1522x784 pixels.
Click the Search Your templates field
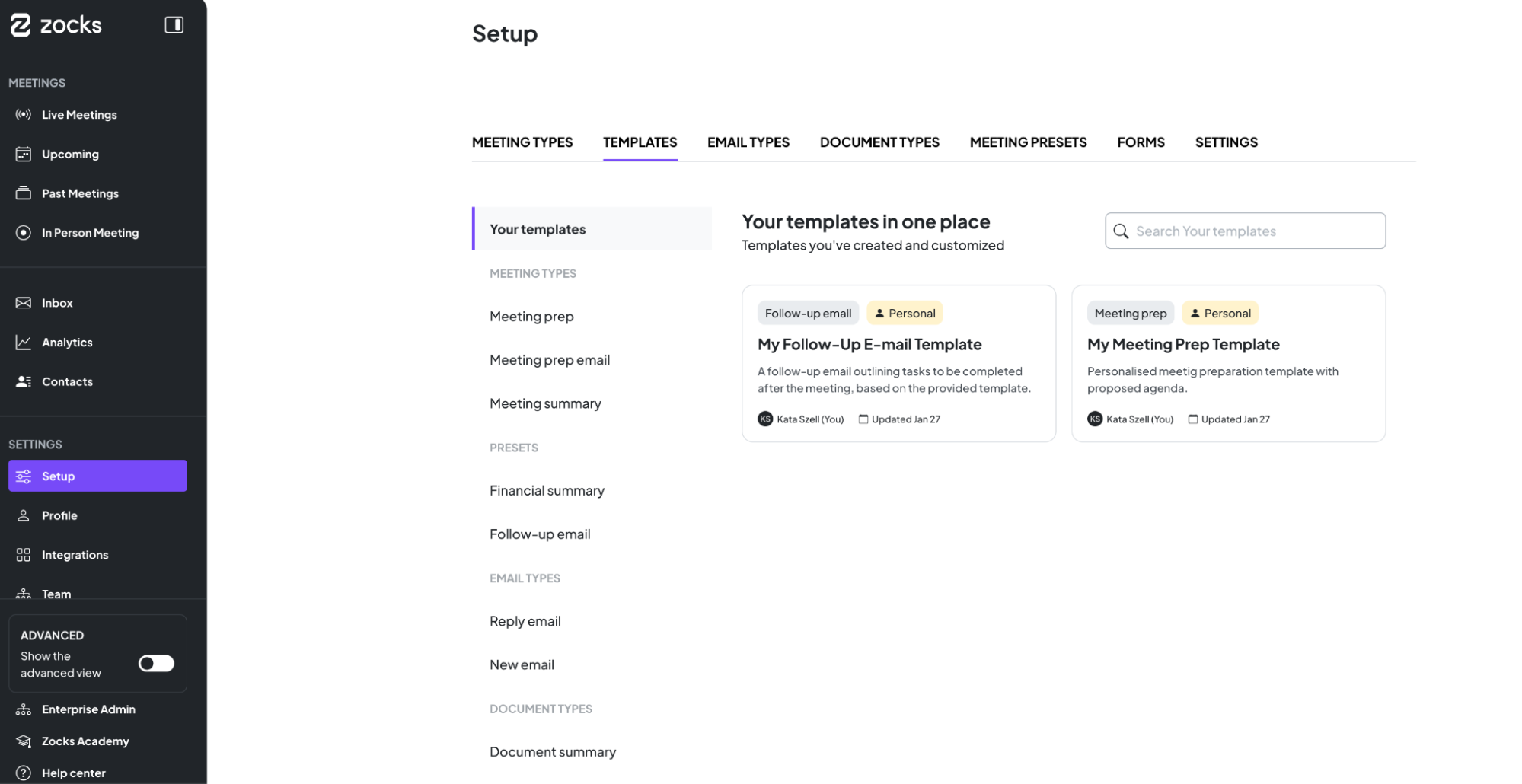(1244, 231)
